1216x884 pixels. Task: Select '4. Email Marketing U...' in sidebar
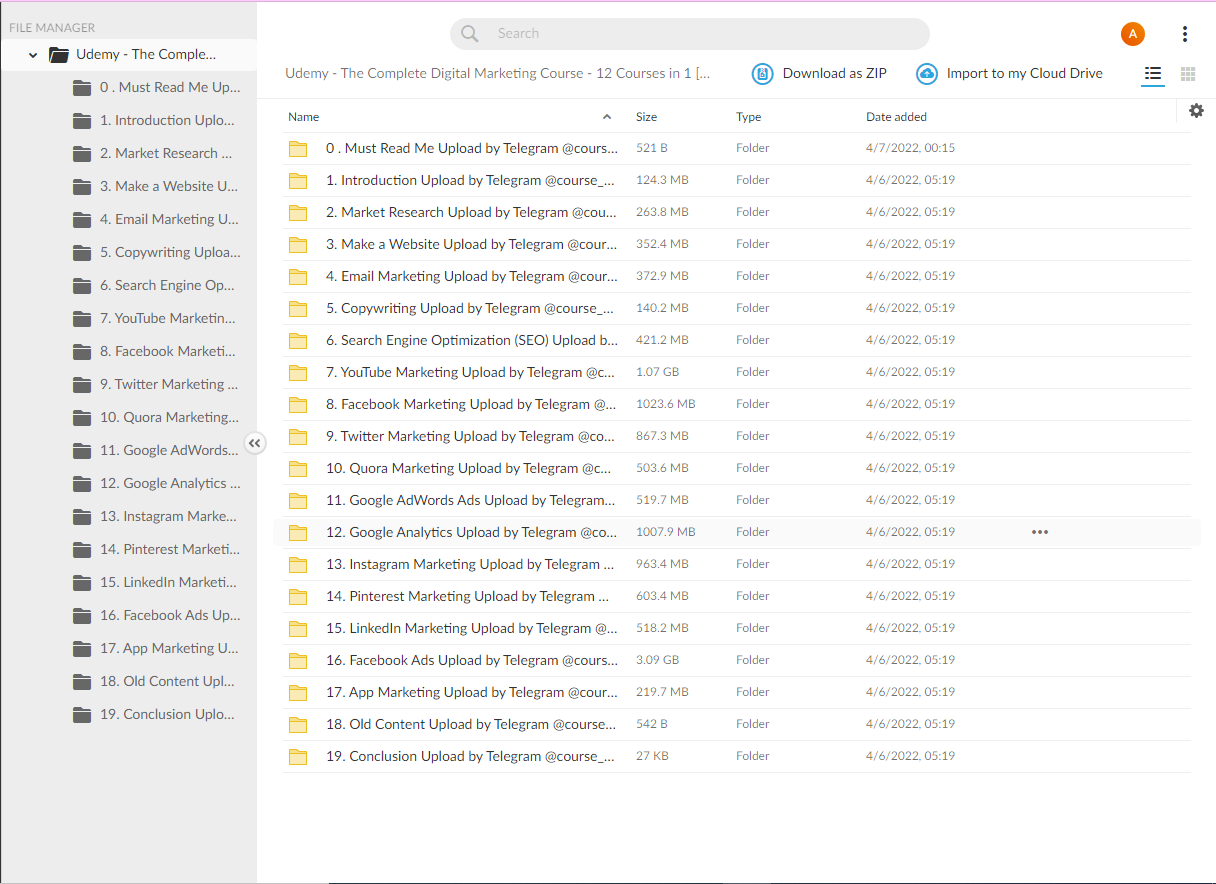pos(169,220)
